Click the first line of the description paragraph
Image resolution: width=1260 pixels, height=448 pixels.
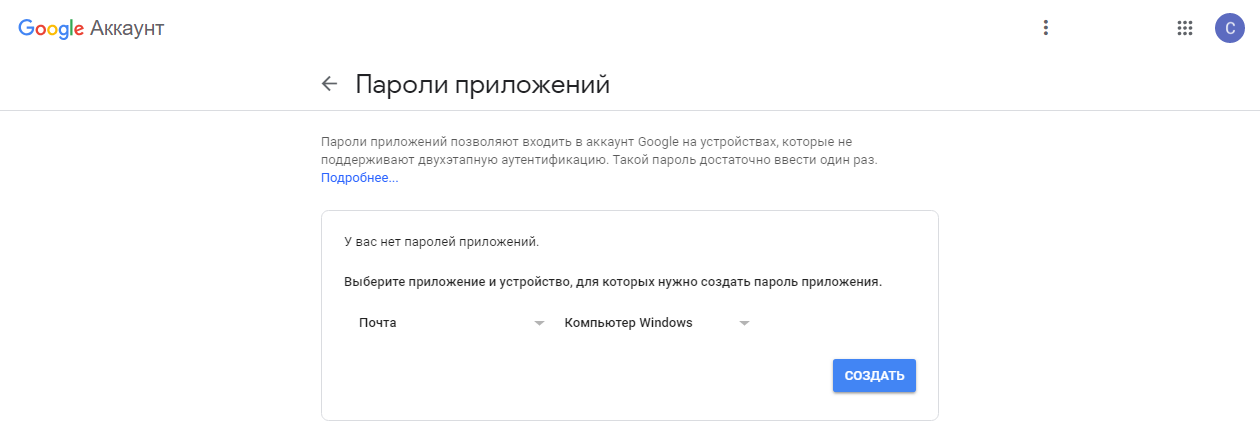click(x=586, y=142)
